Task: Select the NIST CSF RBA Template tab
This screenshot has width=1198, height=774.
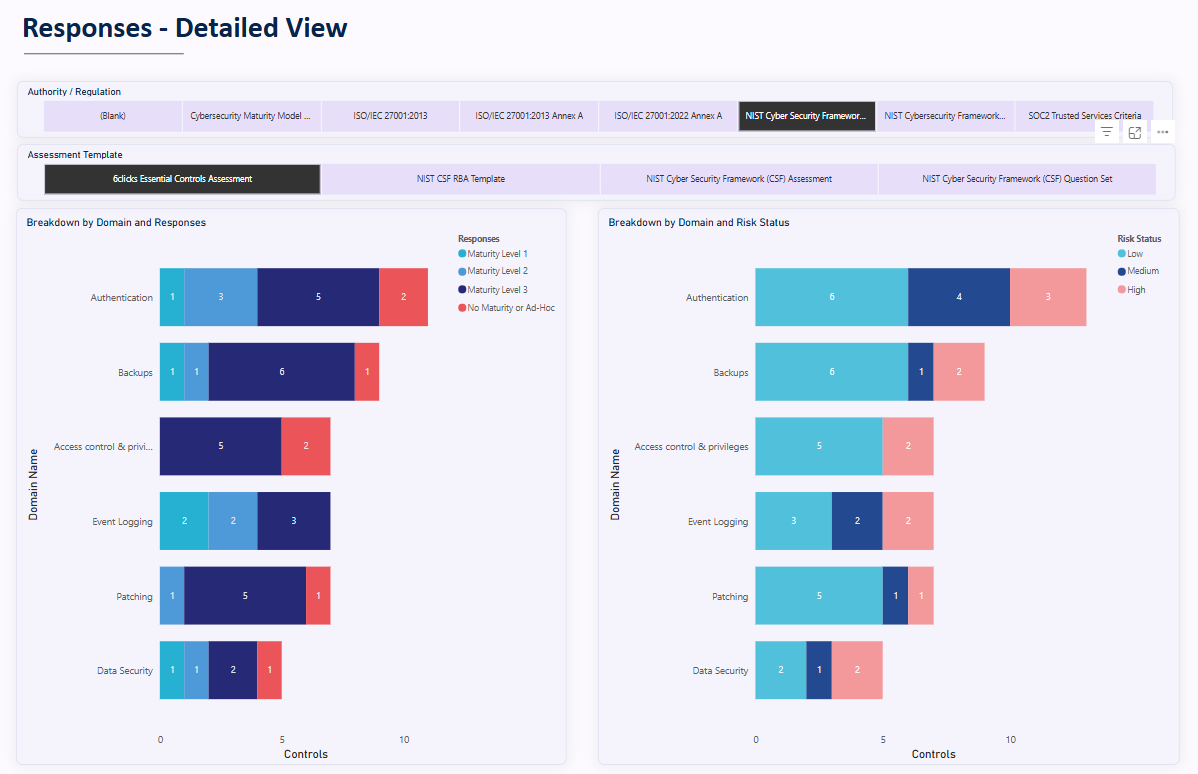Action: [x=460, y=179]
